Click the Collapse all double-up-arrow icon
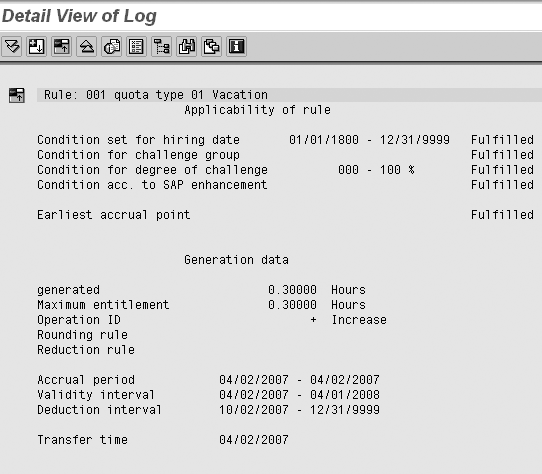 (x=86, y=46)
